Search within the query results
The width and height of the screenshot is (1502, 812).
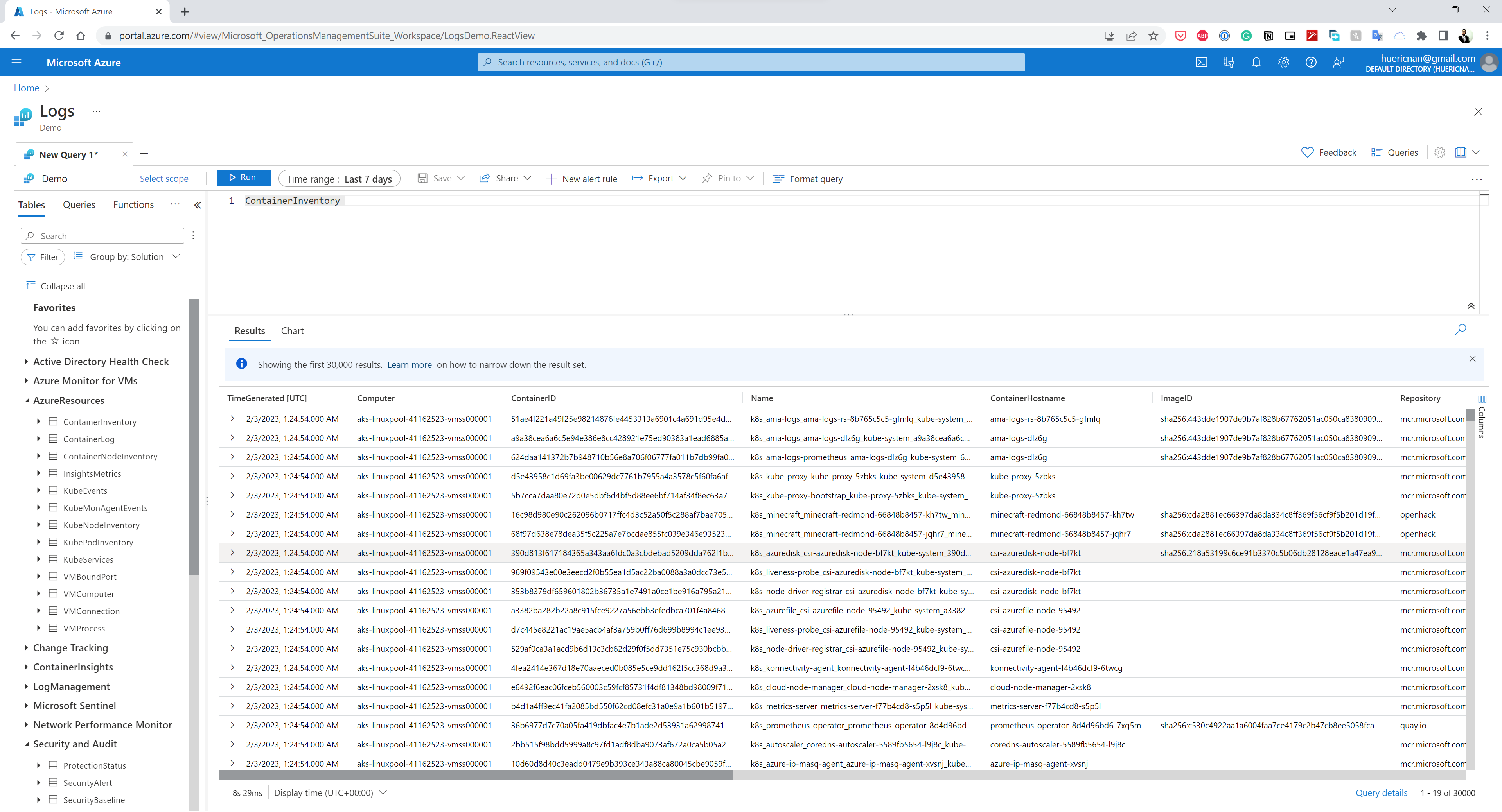pos(1461,329)
